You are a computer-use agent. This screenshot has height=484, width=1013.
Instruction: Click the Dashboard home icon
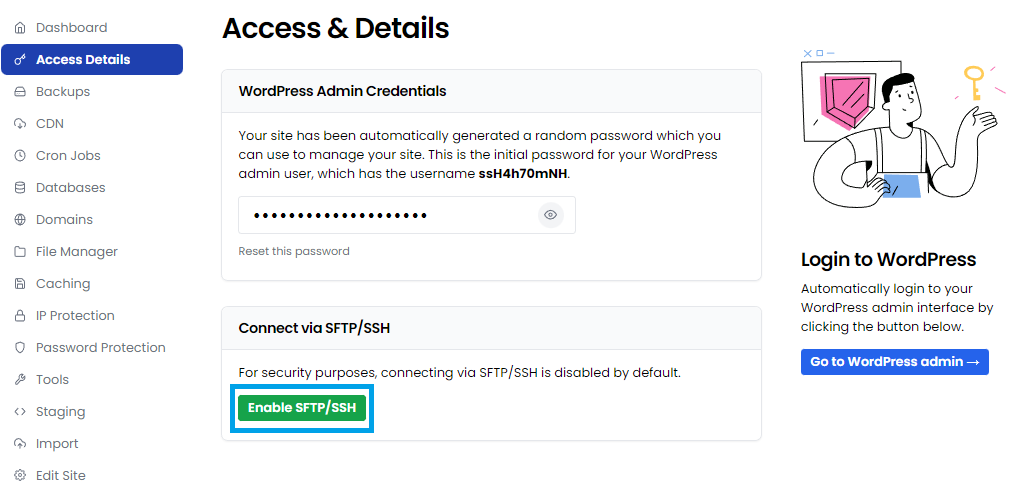[x=20, y=28]
